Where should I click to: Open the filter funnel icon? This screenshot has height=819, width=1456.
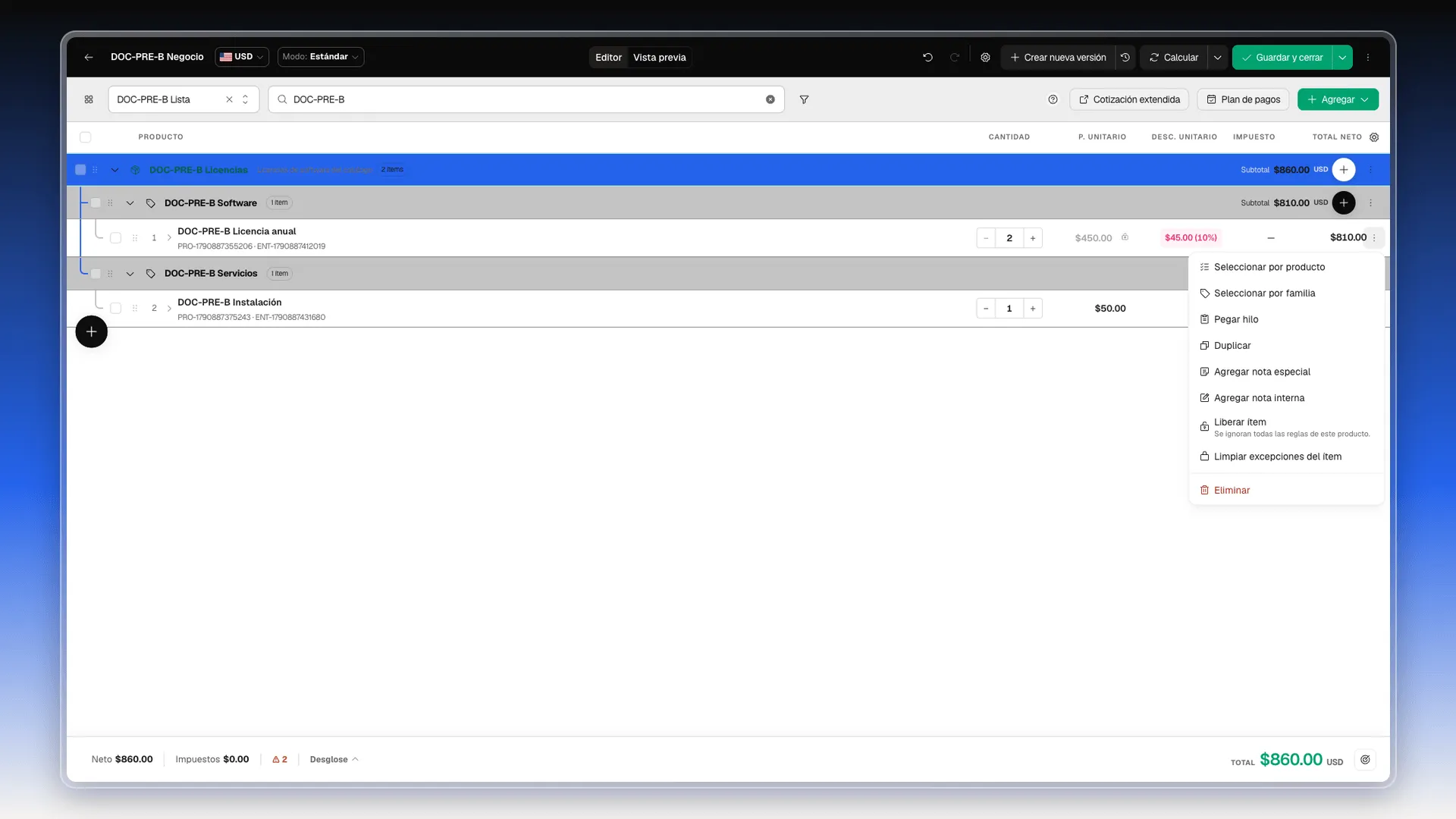pyautogui.click(x=804, y=99)
